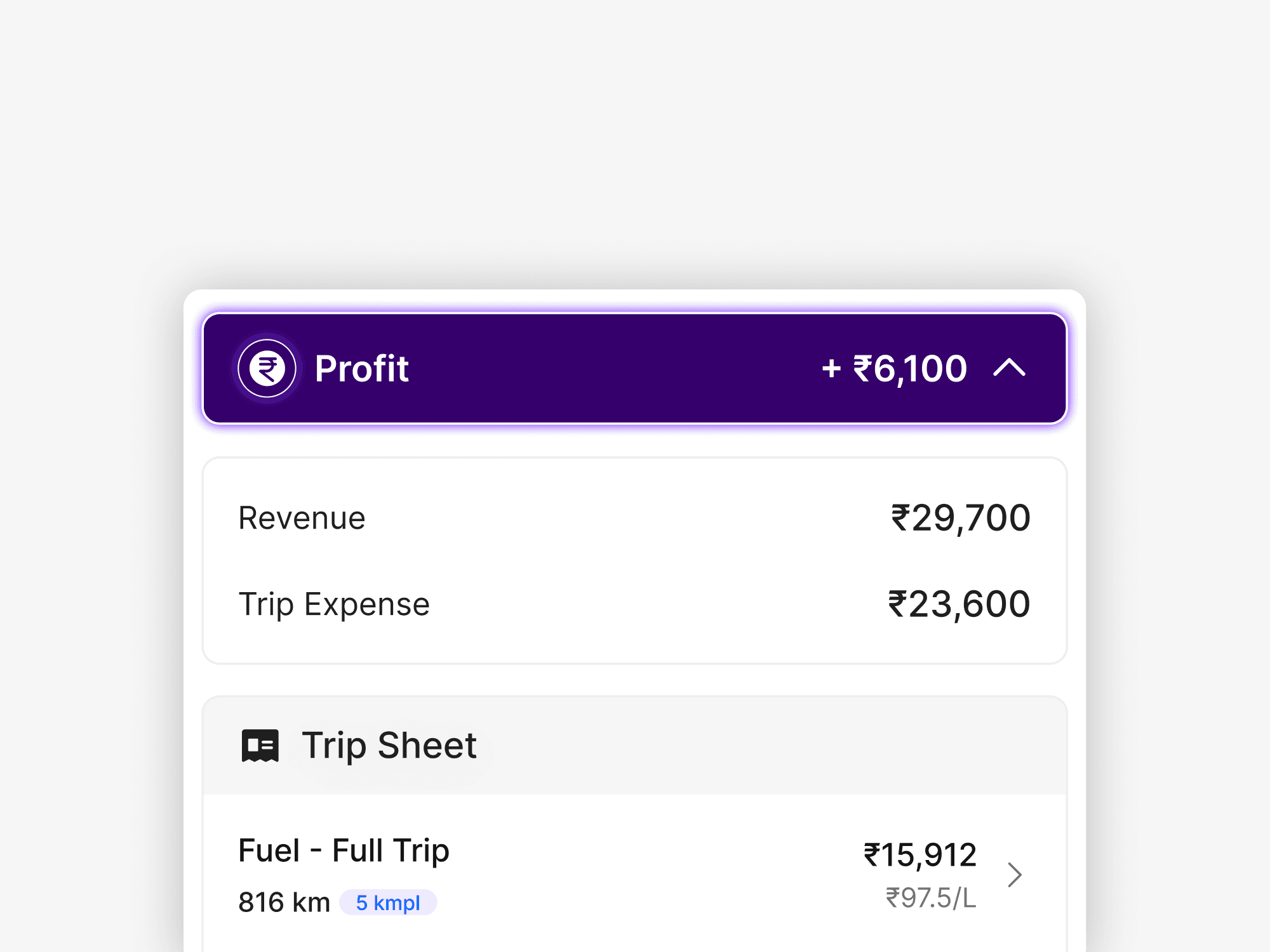Click the 816 km distance text
Viewport: 1270px width, 952px height.
point(284,902)
